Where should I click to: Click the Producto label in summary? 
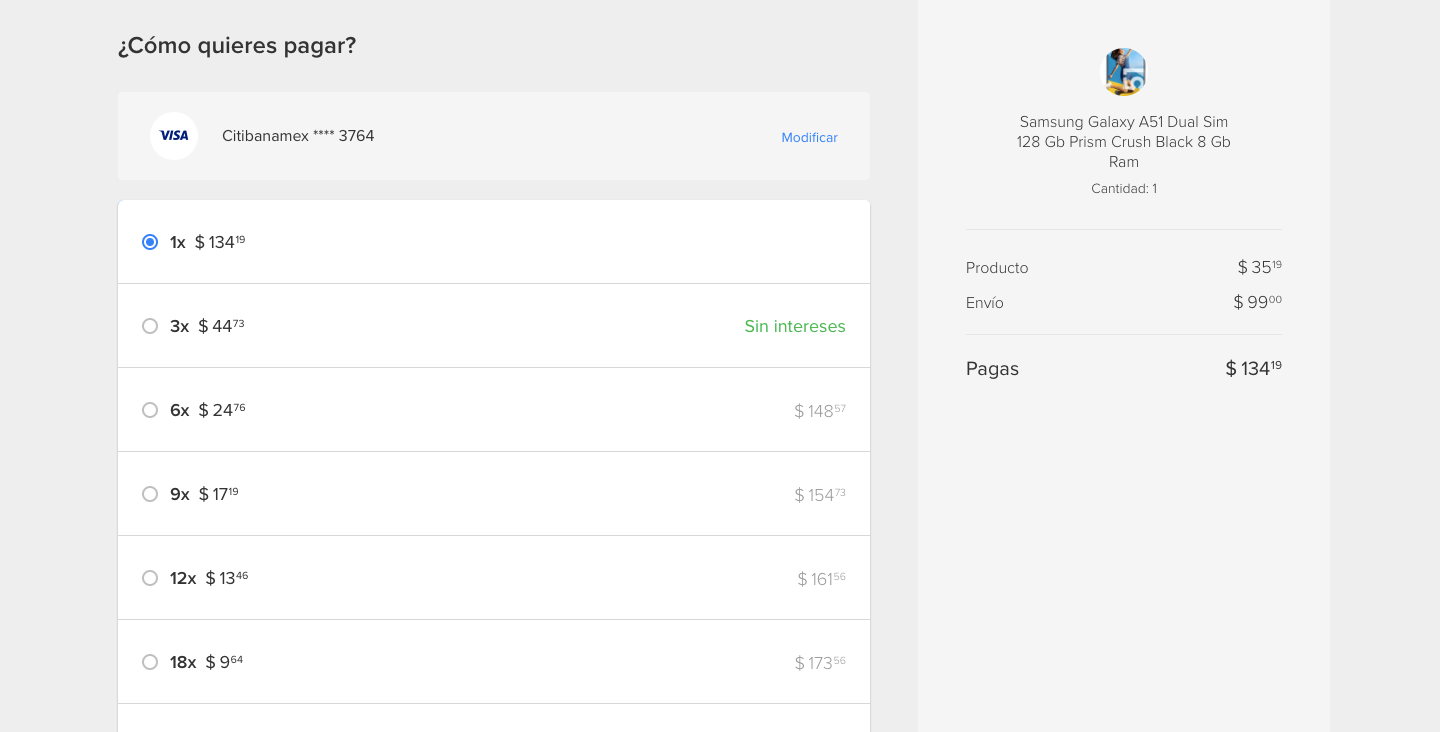tap(997, 268)
